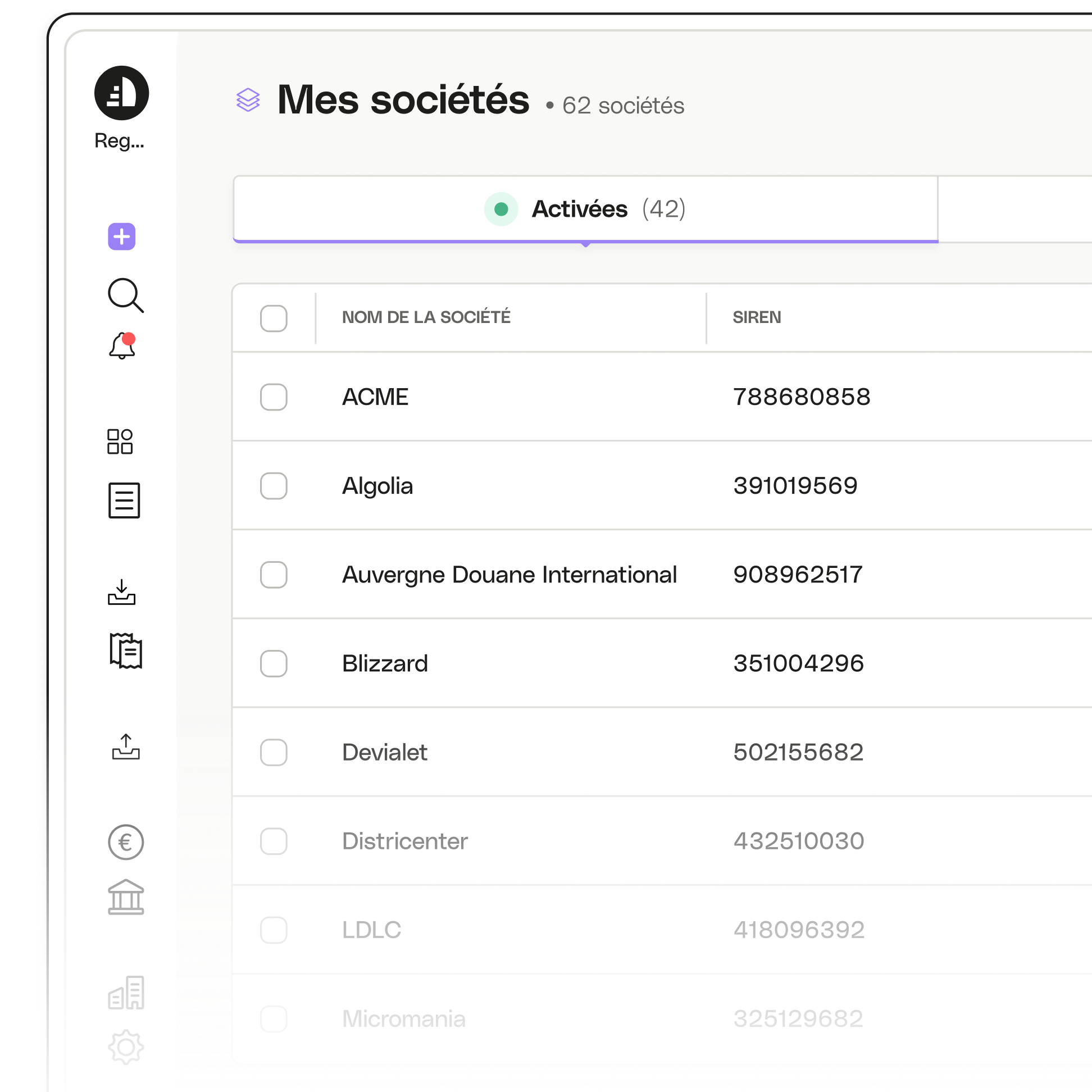The width and height of the screenshot is (1092, 1092).
Task: Open the Devialet company name
Action: click(x=385, y=752)
